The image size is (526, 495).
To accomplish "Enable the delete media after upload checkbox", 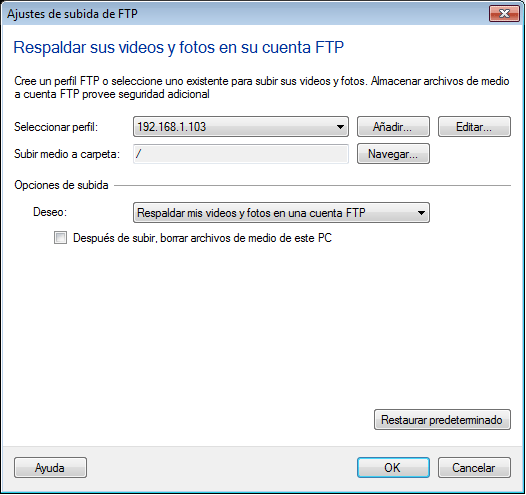I will tap(60, 238).
